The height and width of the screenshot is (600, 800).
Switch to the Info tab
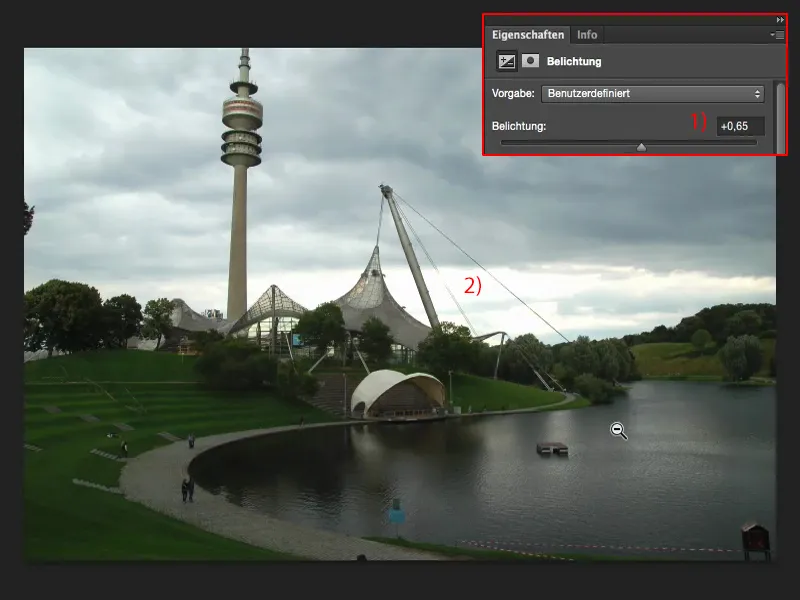pos(587,35)
